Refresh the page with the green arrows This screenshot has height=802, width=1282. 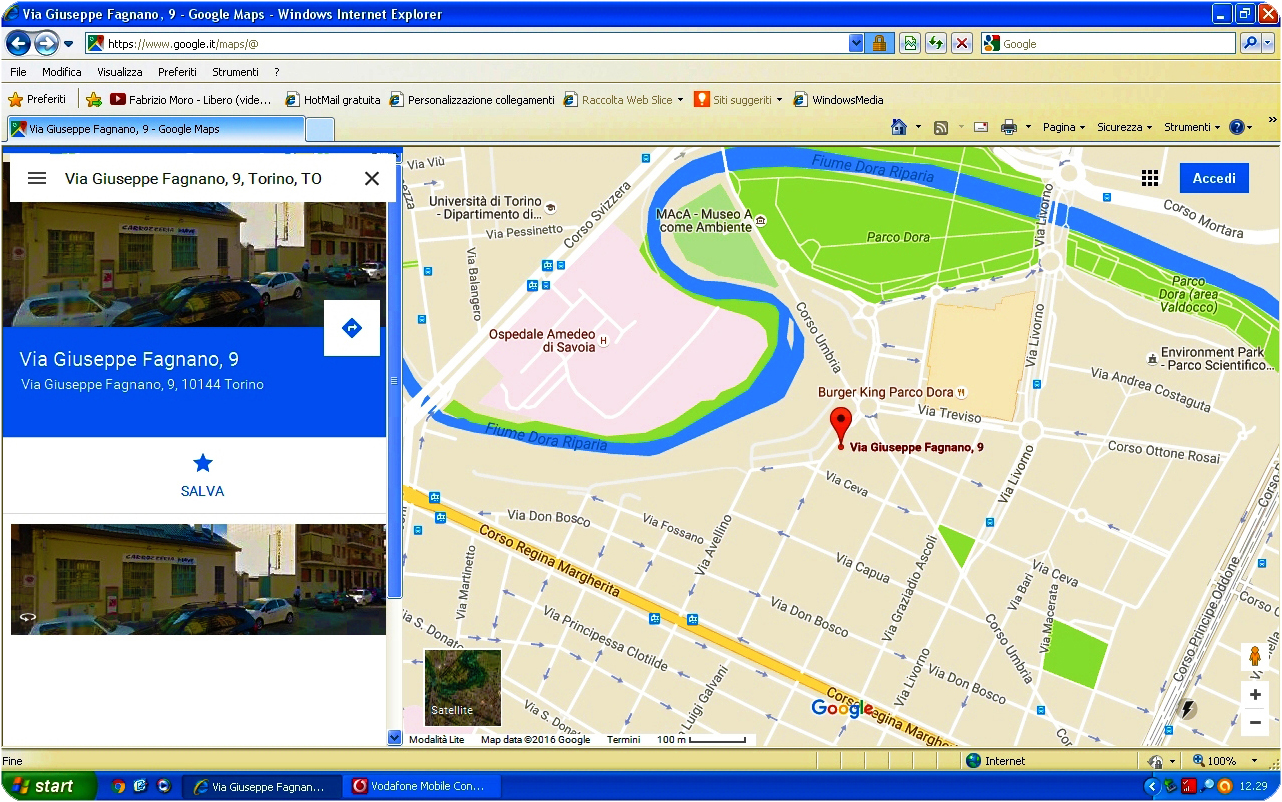[935, 43]
